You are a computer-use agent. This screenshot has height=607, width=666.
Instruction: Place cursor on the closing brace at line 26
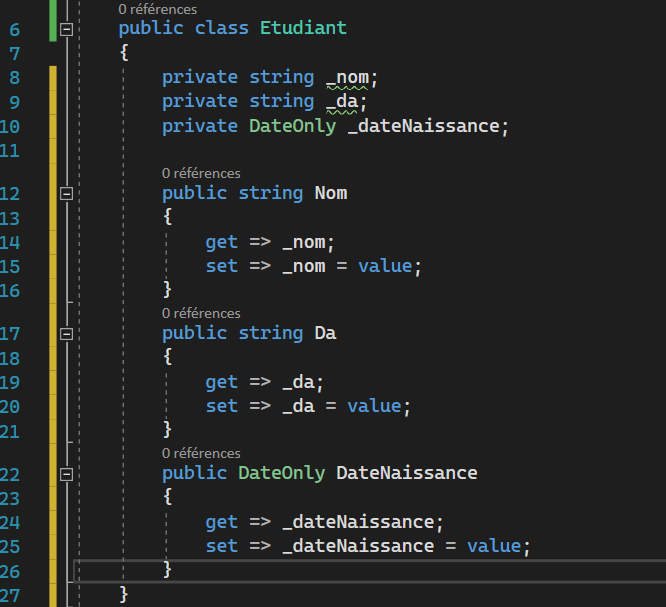[167, 569]
